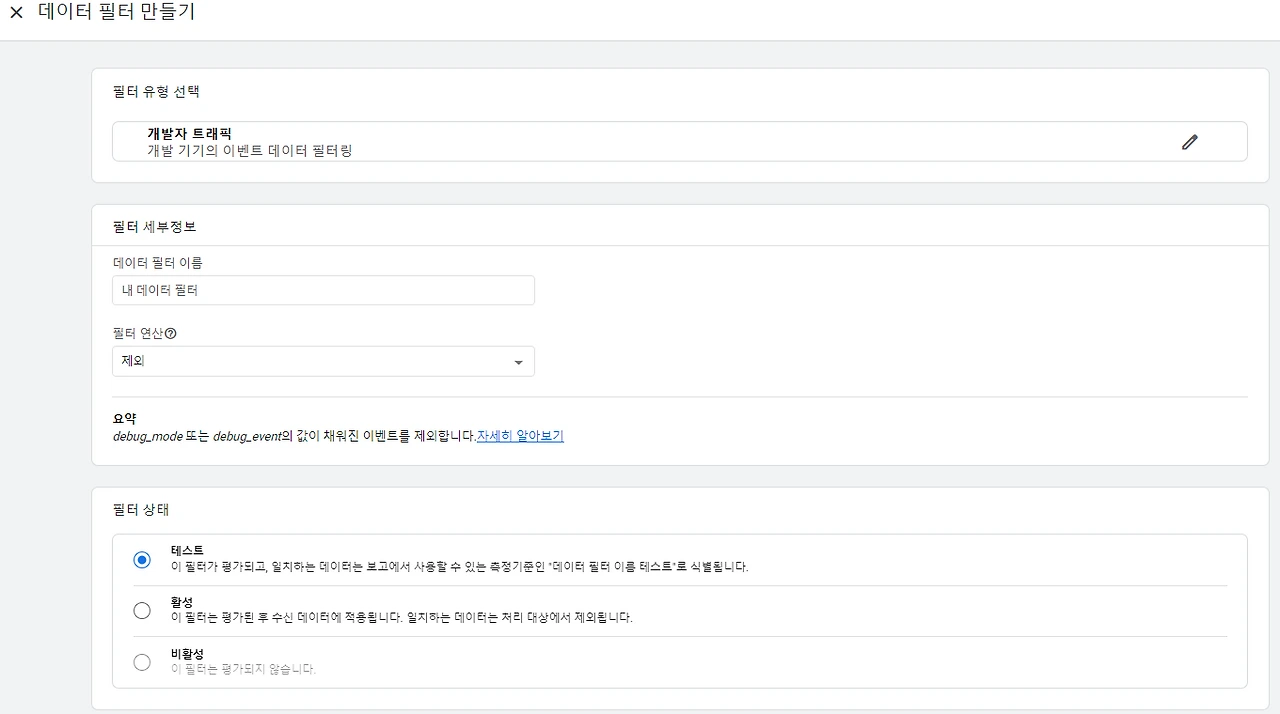Viewport: 1280px width, 714px height.
Task: Click the 필터 세부정보 heading
Action: point(155,227)
